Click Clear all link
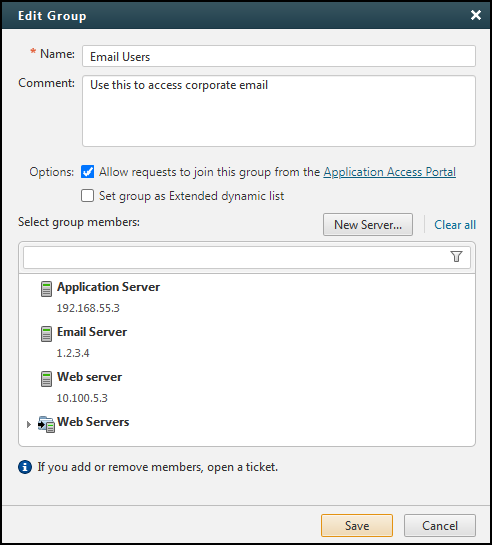 pyautogui.click(x=455, y=225)
